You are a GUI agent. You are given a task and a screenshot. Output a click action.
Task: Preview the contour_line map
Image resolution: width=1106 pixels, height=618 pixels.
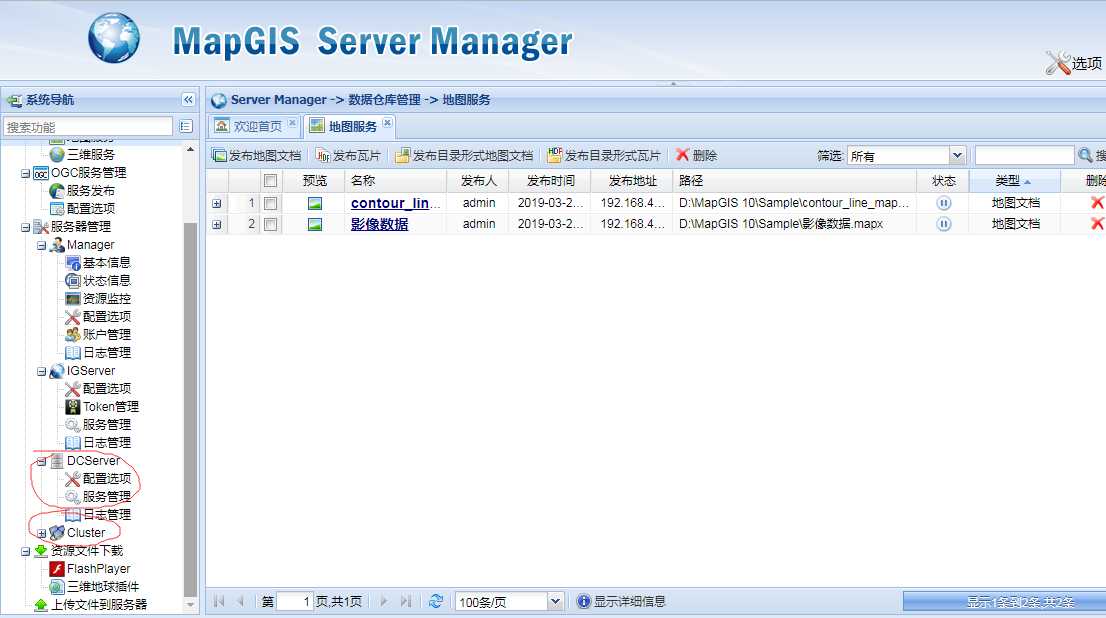tap(315, 203)
